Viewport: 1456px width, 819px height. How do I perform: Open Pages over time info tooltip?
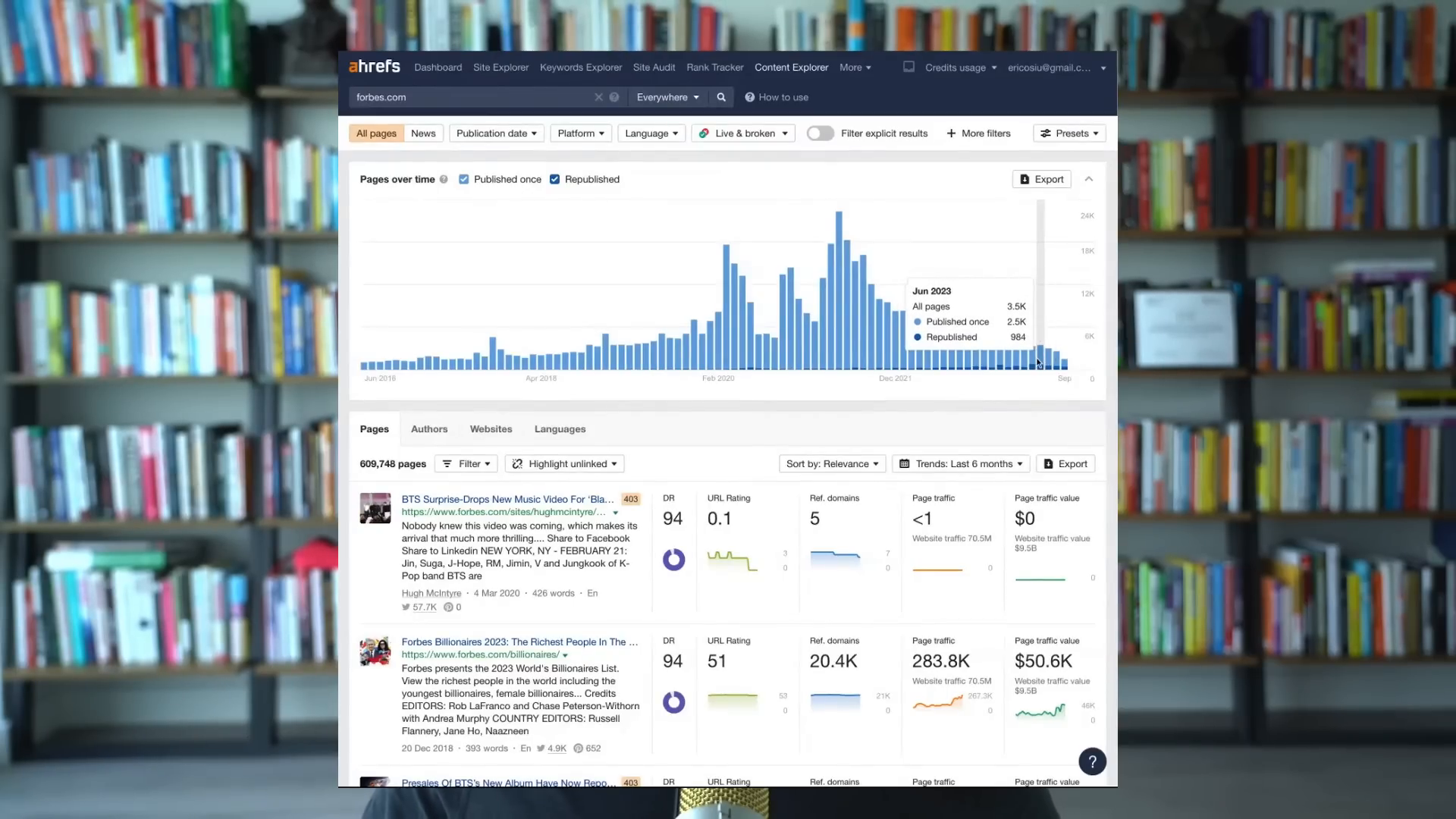point(444,180)
